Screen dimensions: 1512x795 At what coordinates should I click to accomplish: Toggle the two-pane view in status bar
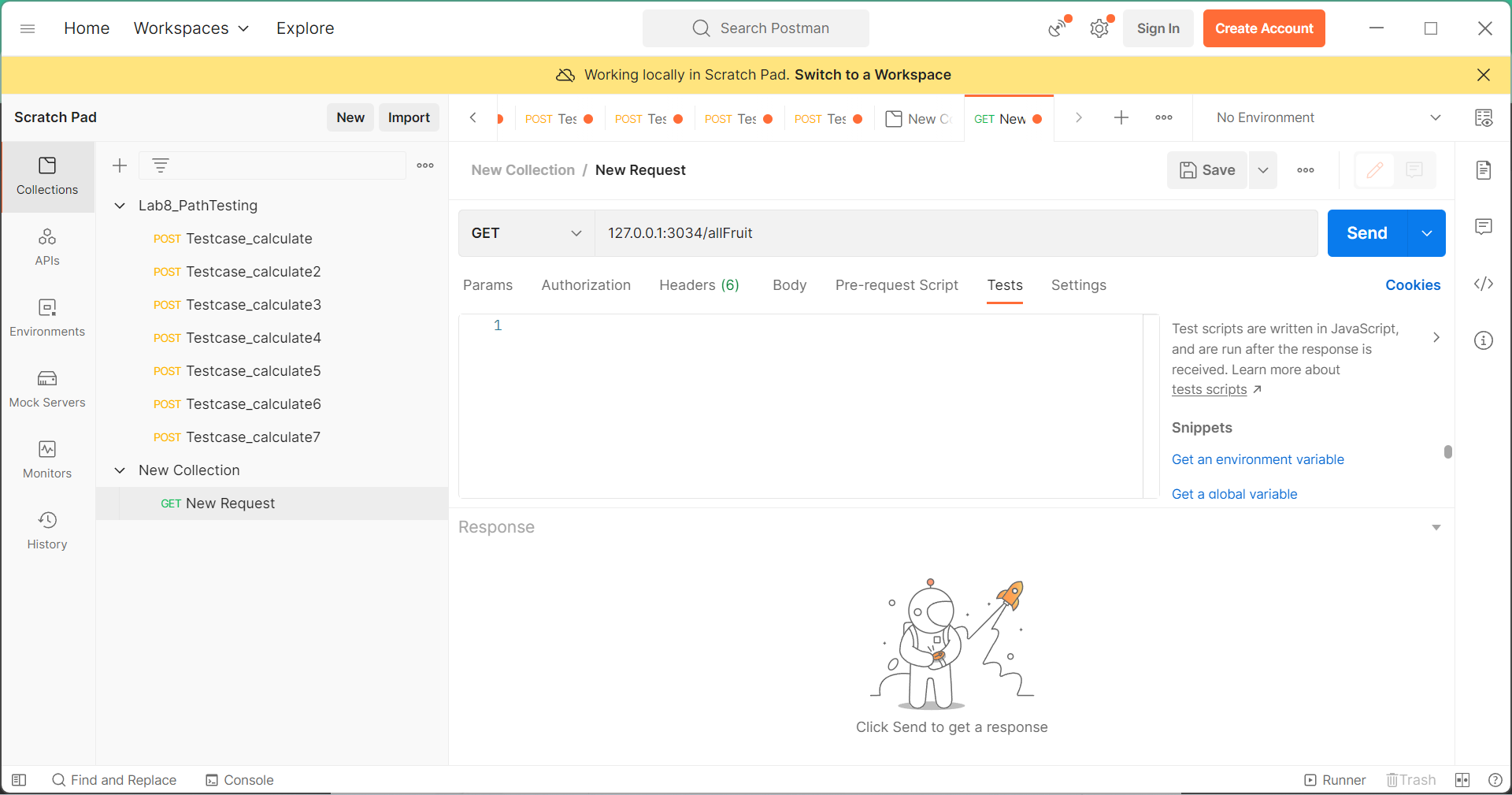pos(1462,780)
